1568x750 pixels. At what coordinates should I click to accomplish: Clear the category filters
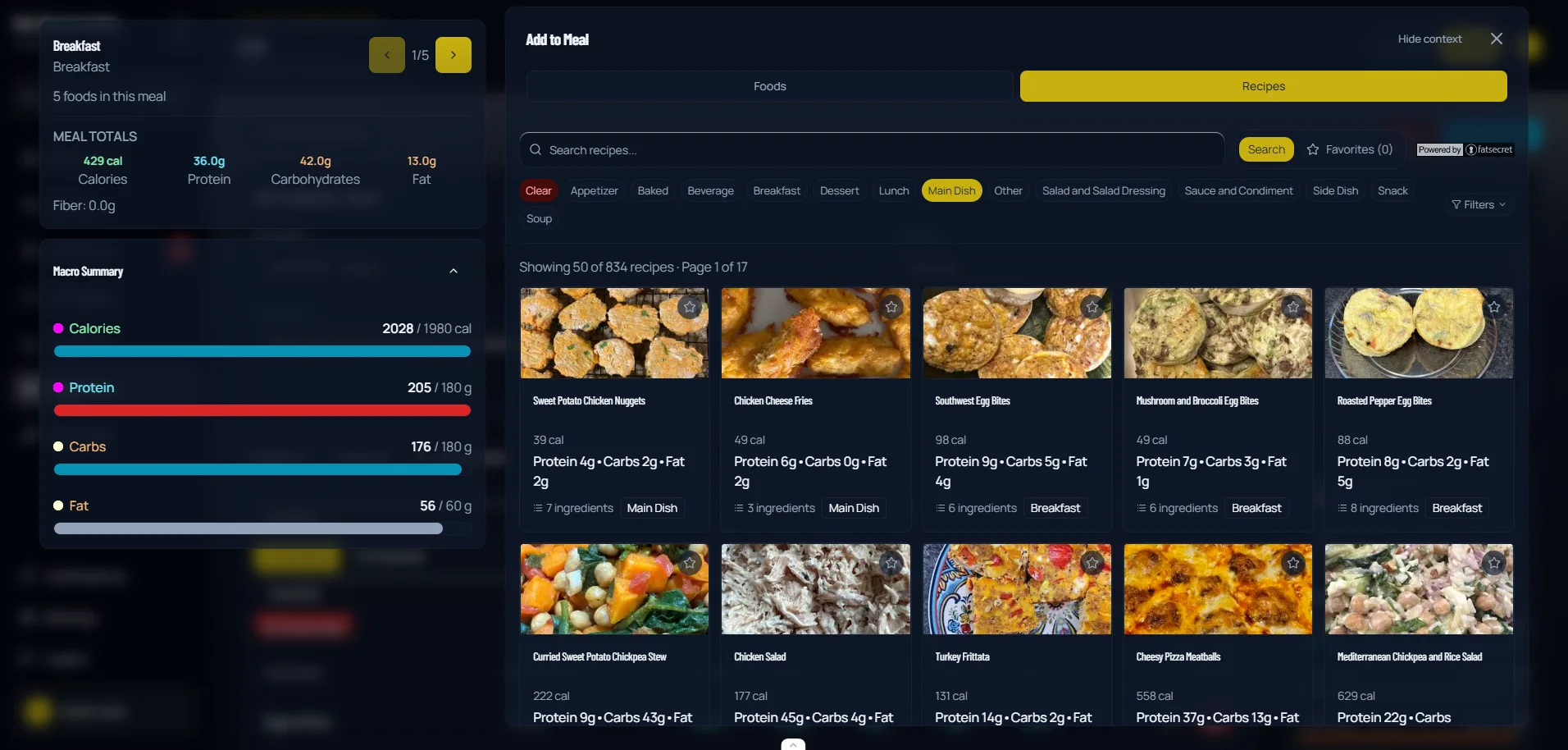tap(539, 190)
